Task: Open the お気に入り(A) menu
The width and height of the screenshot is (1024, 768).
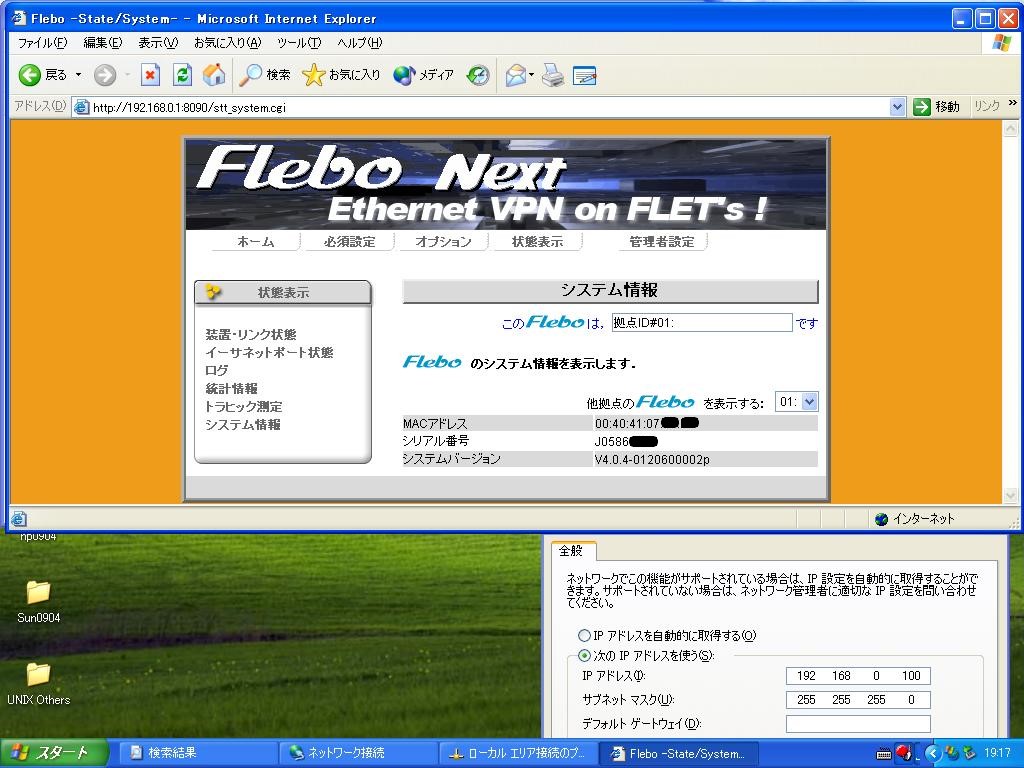Action: click(x=227, y=43)
